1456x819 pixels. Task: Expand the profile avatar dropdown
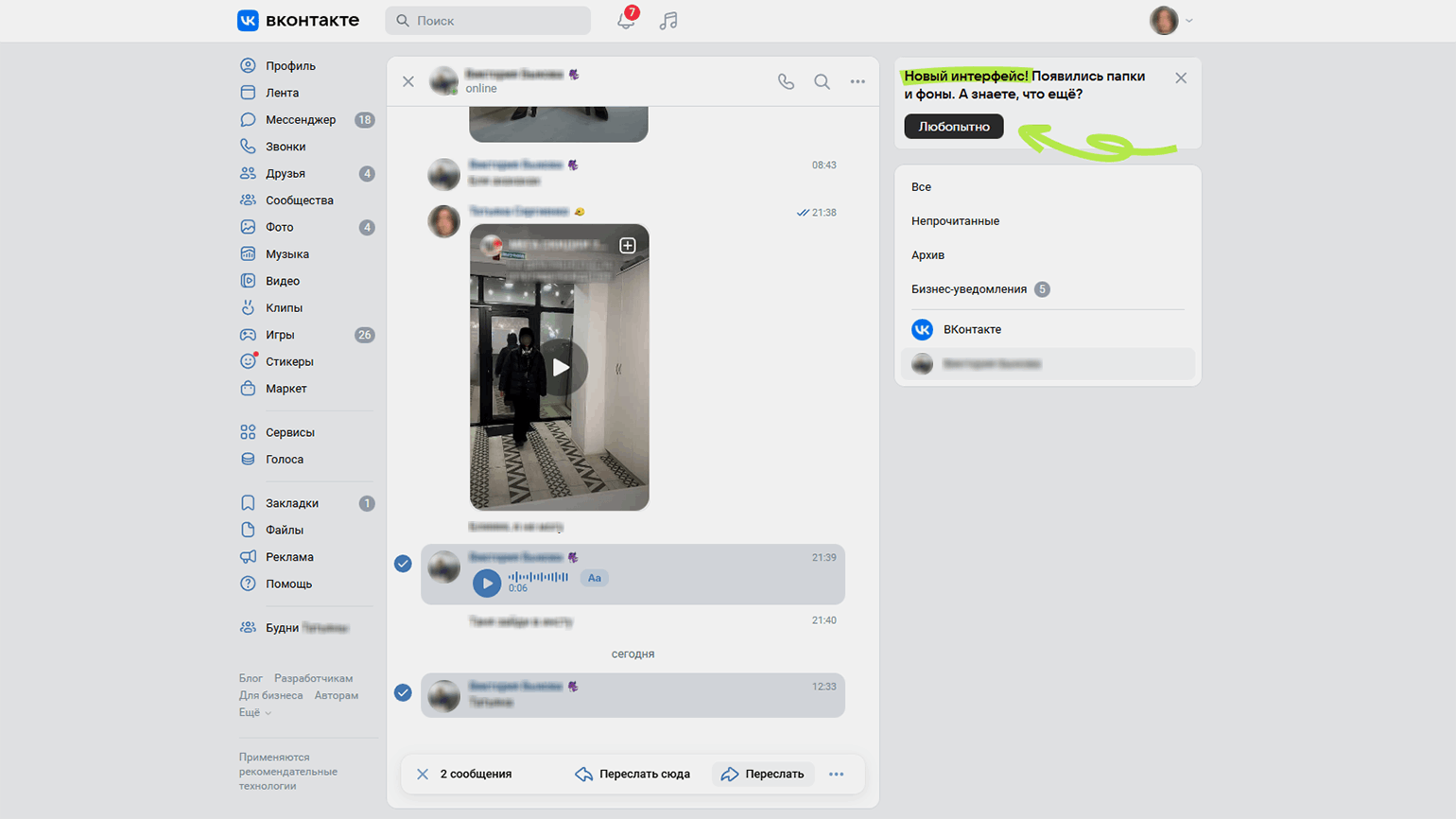click(x=1170, y=20)
